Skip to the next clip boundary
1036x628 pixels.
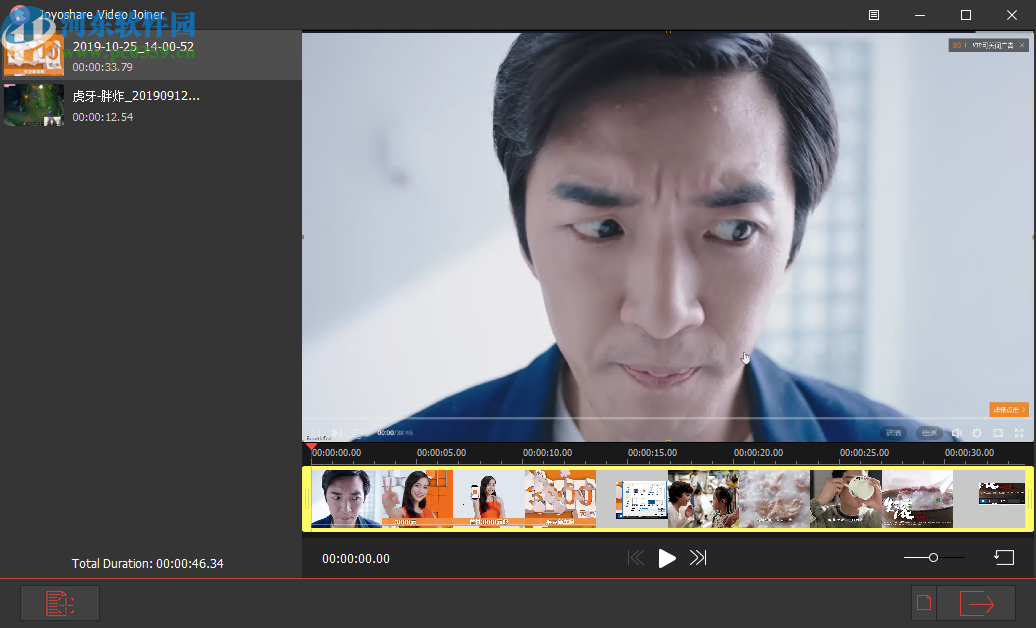(698, 558)
